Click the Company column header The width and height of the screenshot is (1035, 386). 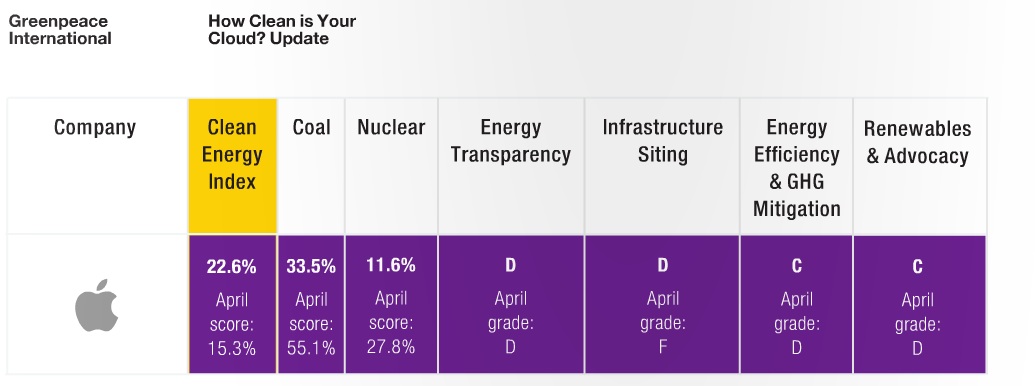(x=95, y=127)
